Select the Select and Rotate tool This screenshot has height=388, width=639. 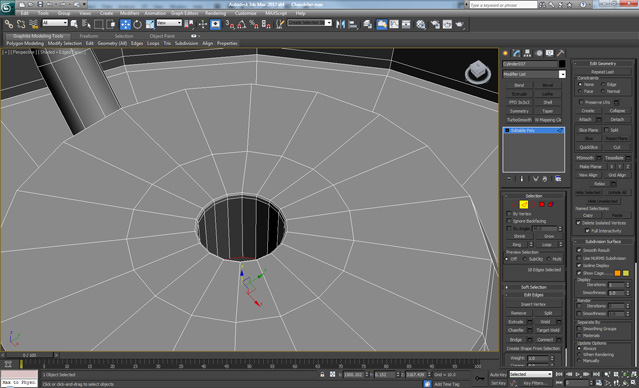pos(137,24)
